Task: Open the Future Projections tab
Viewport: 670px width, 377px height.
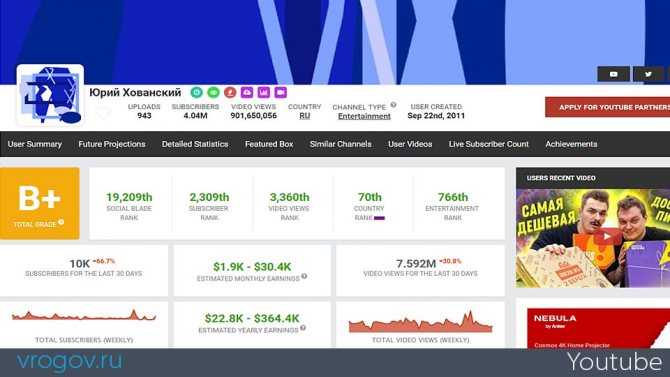Action: [x=112, y=144]
